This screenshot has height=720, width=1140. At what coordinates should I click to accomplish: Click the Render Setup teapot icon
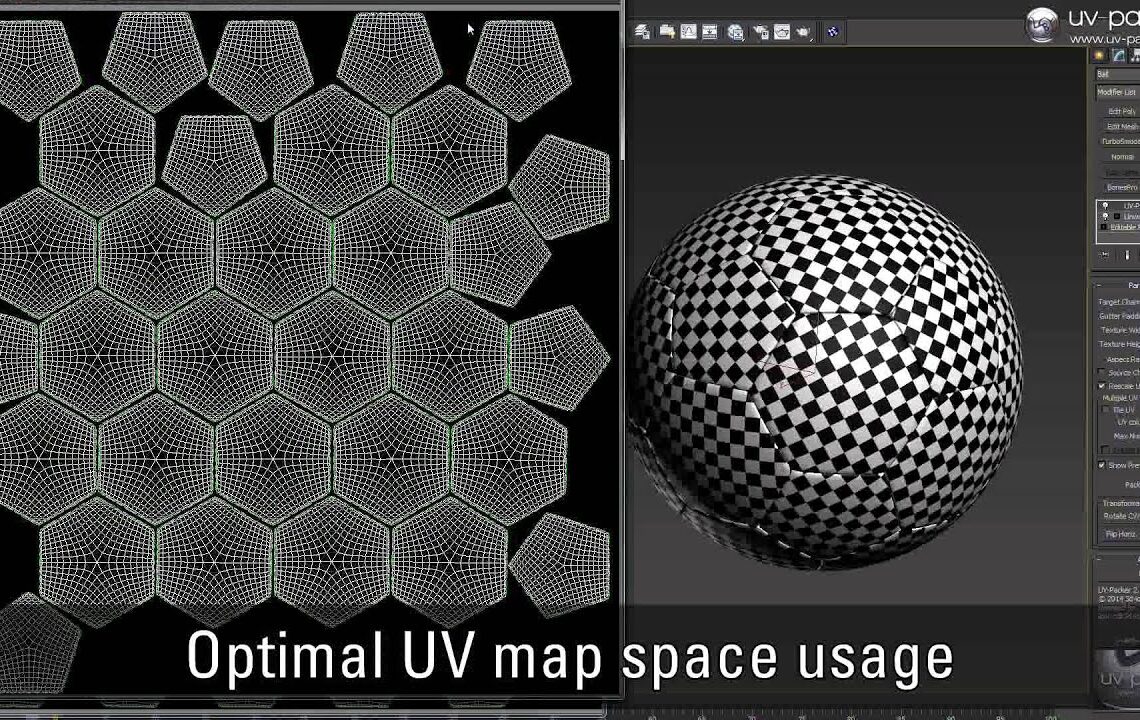pyautogui.click(x=761, y=32)
